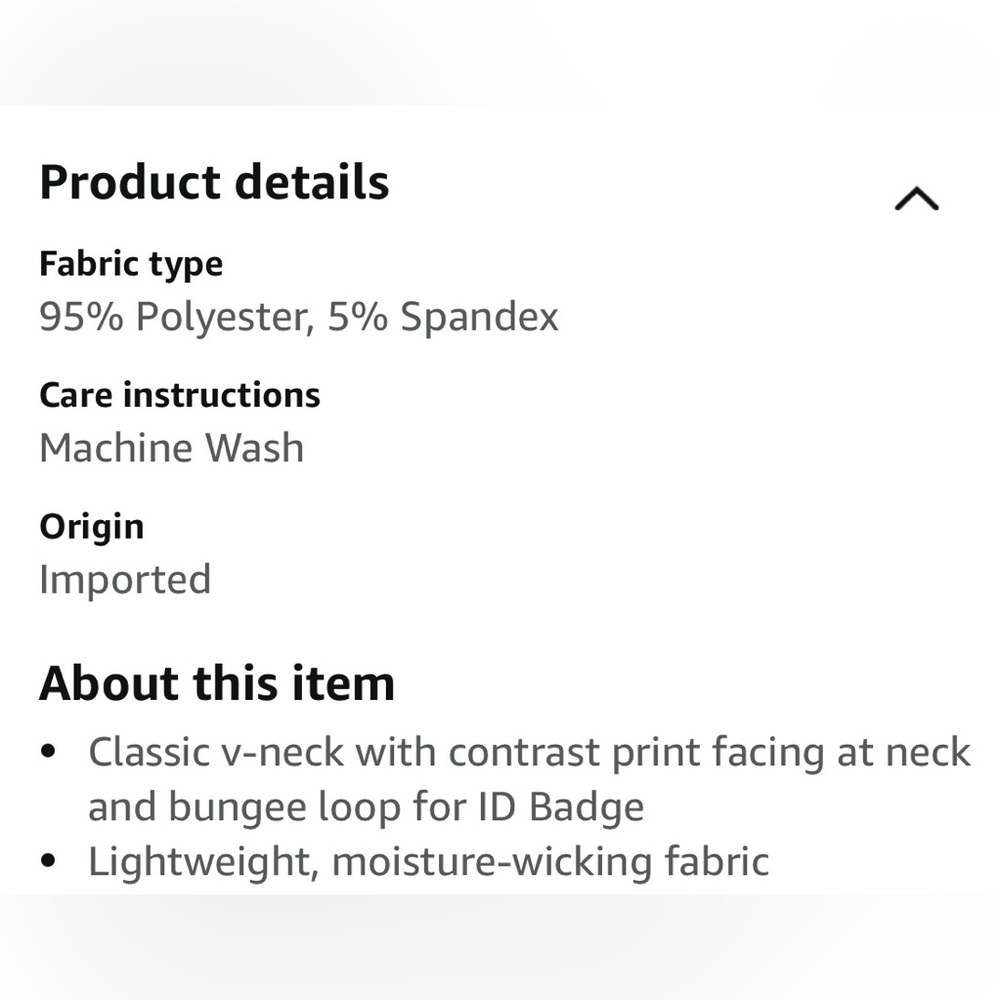Click the word instructions in Care instructions
Image resolution: width=1000 pixels, height=1000 pixels.
[221, 396]
